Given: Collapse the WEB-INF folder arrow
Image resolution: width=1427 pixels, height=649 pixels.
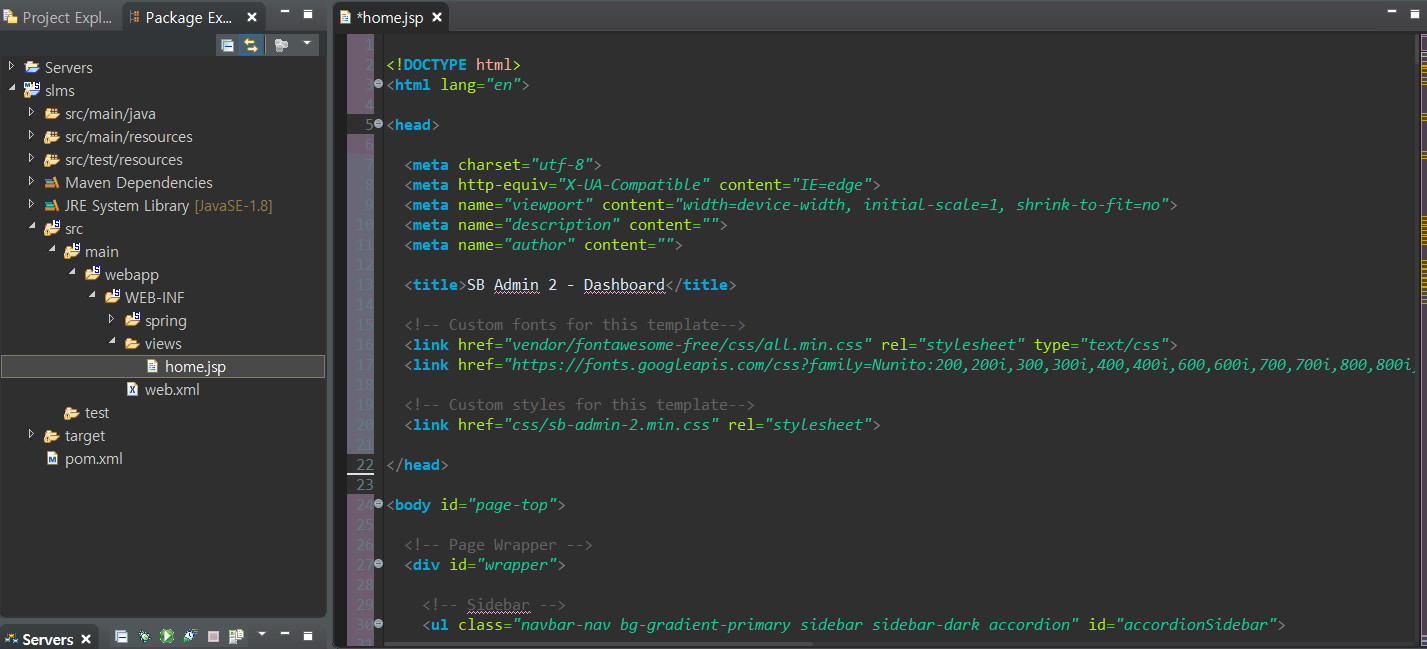Looking at the screenshot, I should pos(91,296).
